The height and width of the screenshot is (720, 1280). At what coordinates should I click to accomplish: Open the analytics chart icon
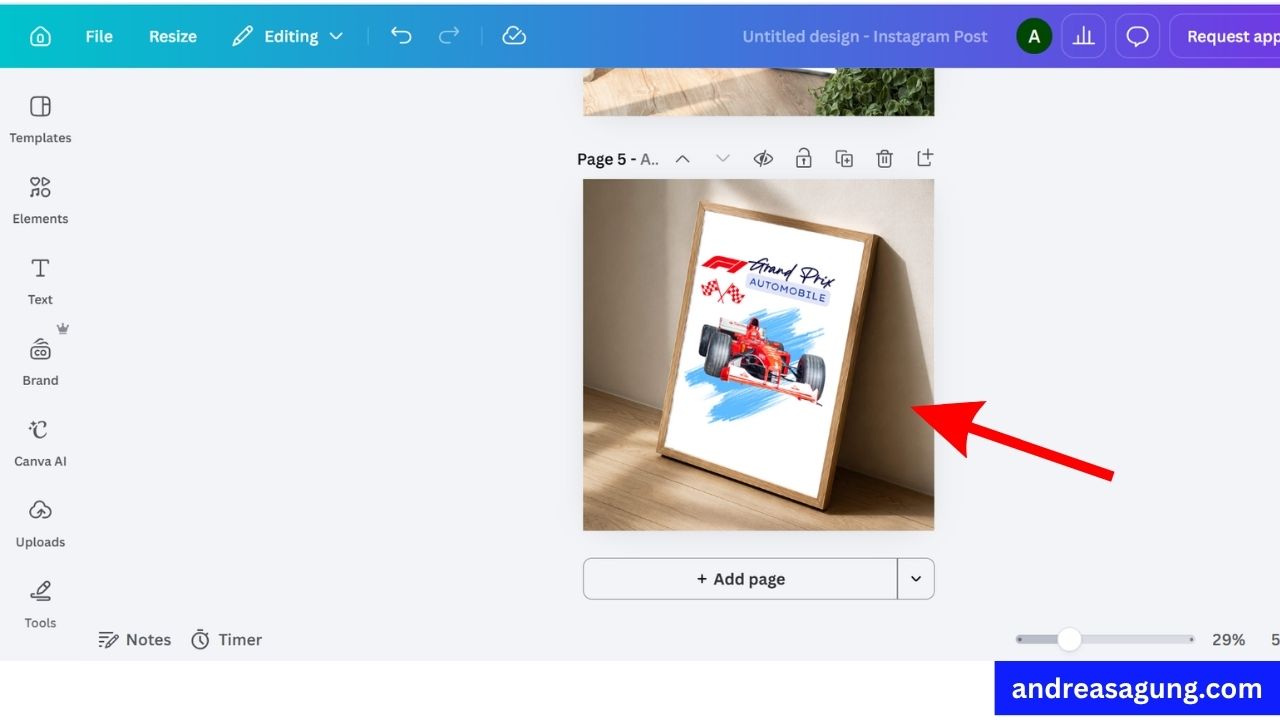[x=1084, y=37]
